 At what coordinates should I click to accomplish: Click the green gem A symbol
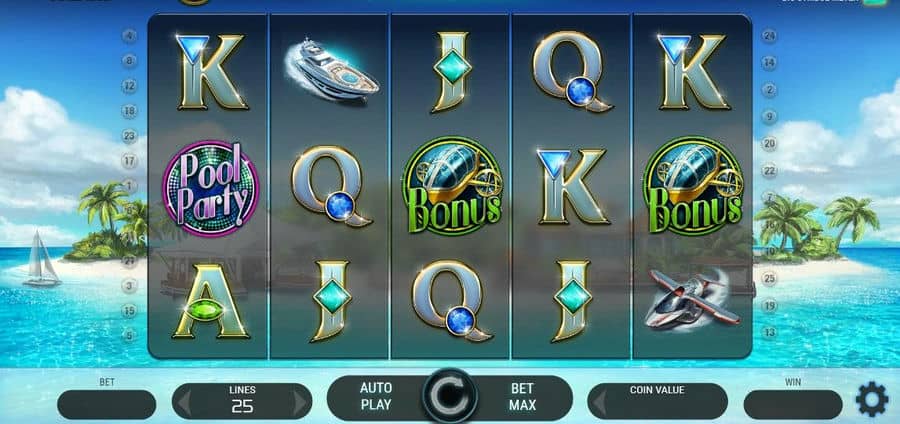coord(210,302)
